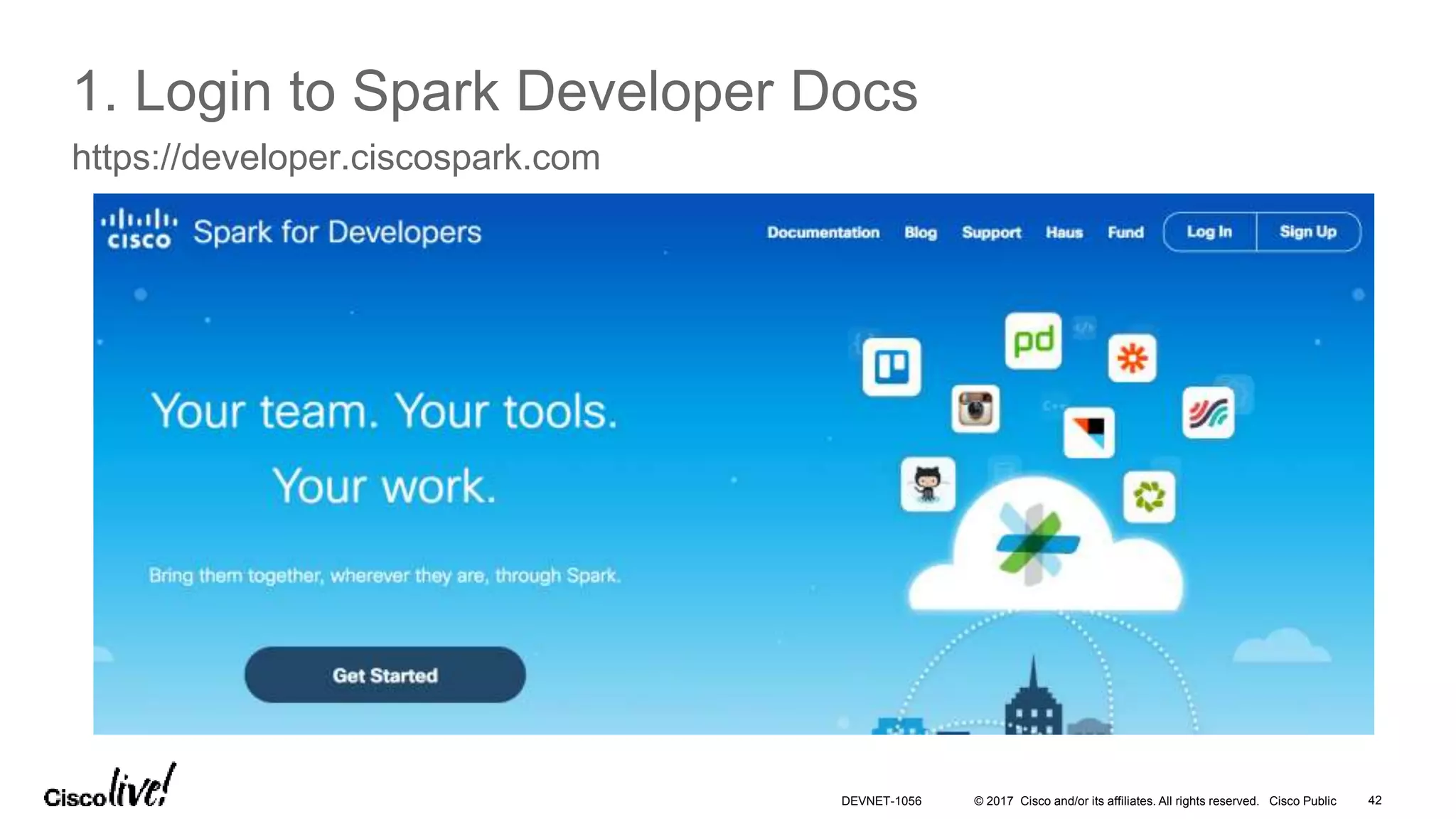The image size is (1456, 819).
Task: Click the Zapier orange asterisk icon
Action: [1132, 358]
